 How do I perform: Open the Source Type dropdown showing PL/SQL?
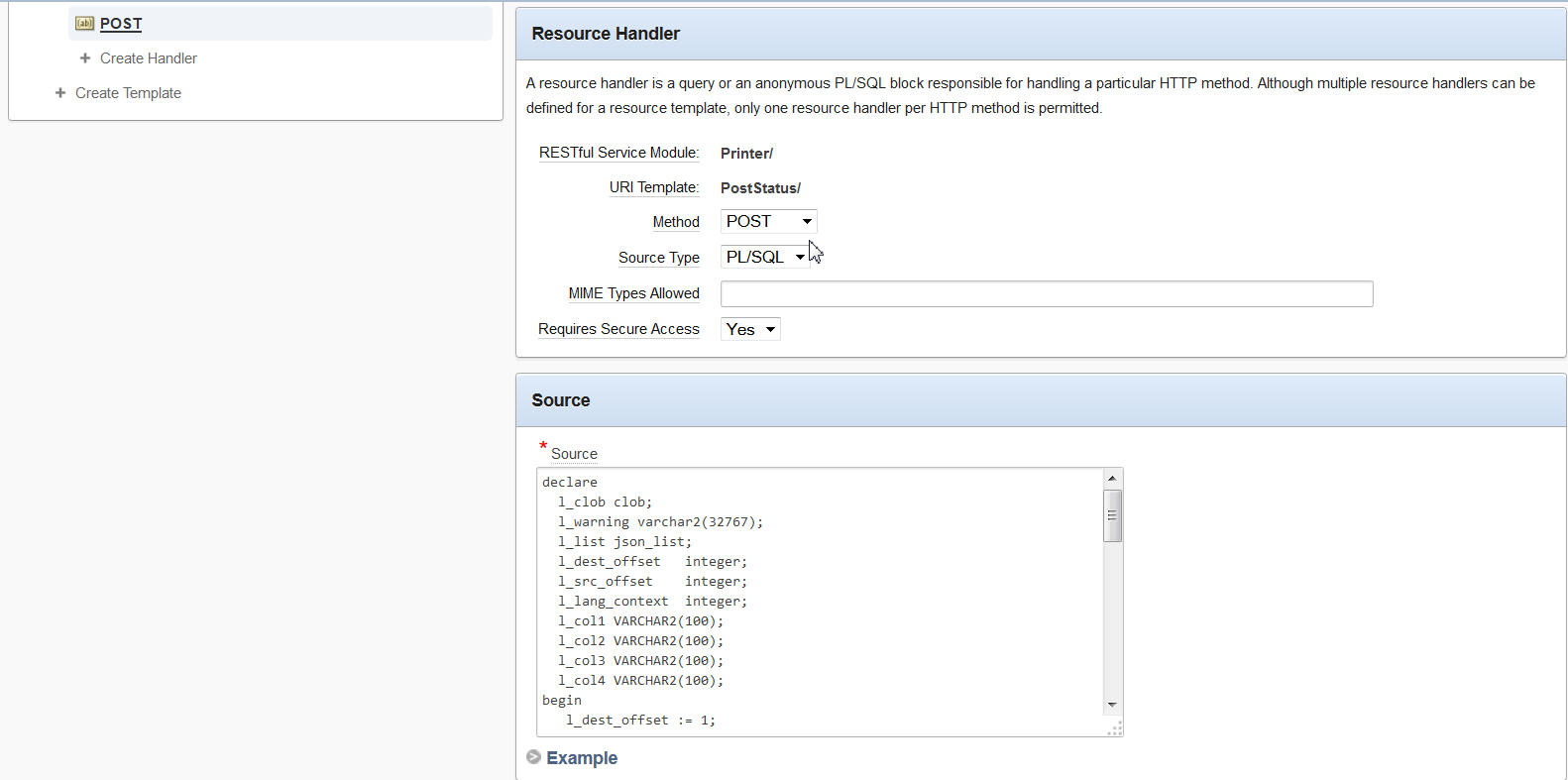(764, 258)
